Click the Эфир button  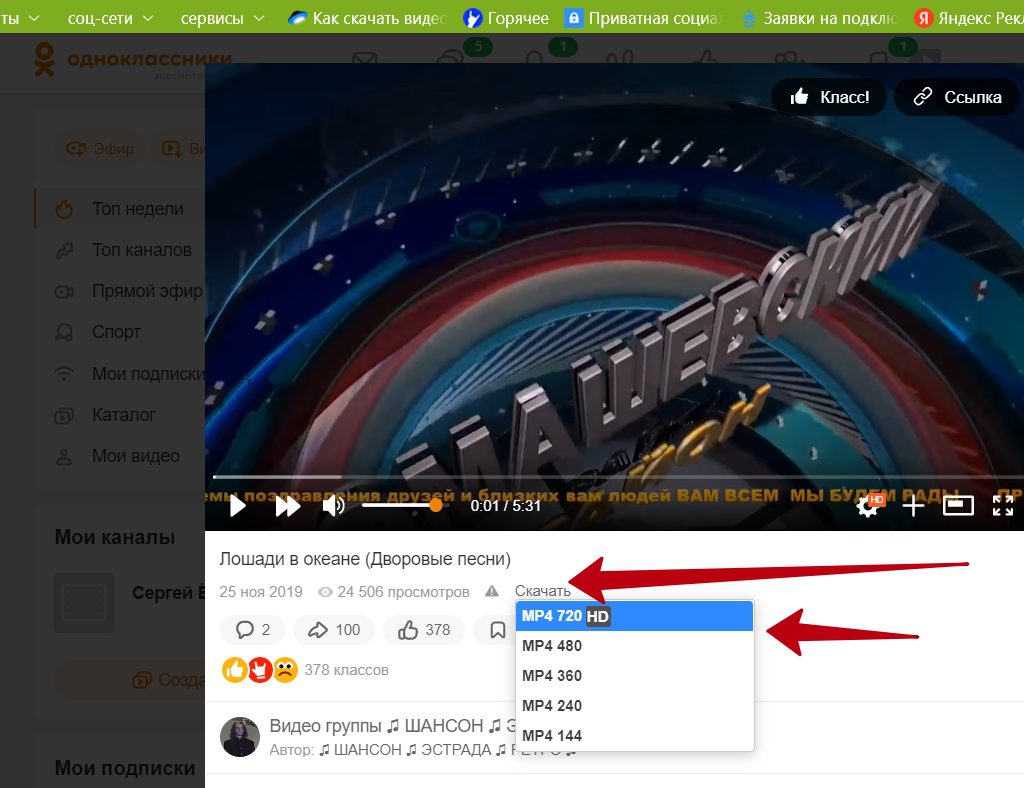click(x=100, y=149)
